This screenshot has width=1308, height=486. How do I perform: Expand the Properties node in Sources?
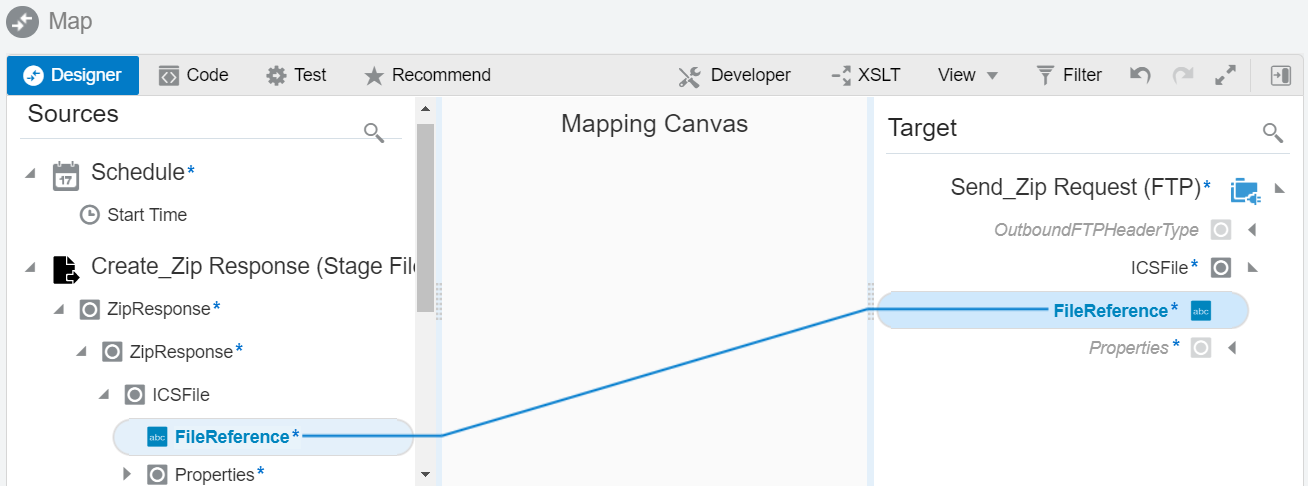127,474
